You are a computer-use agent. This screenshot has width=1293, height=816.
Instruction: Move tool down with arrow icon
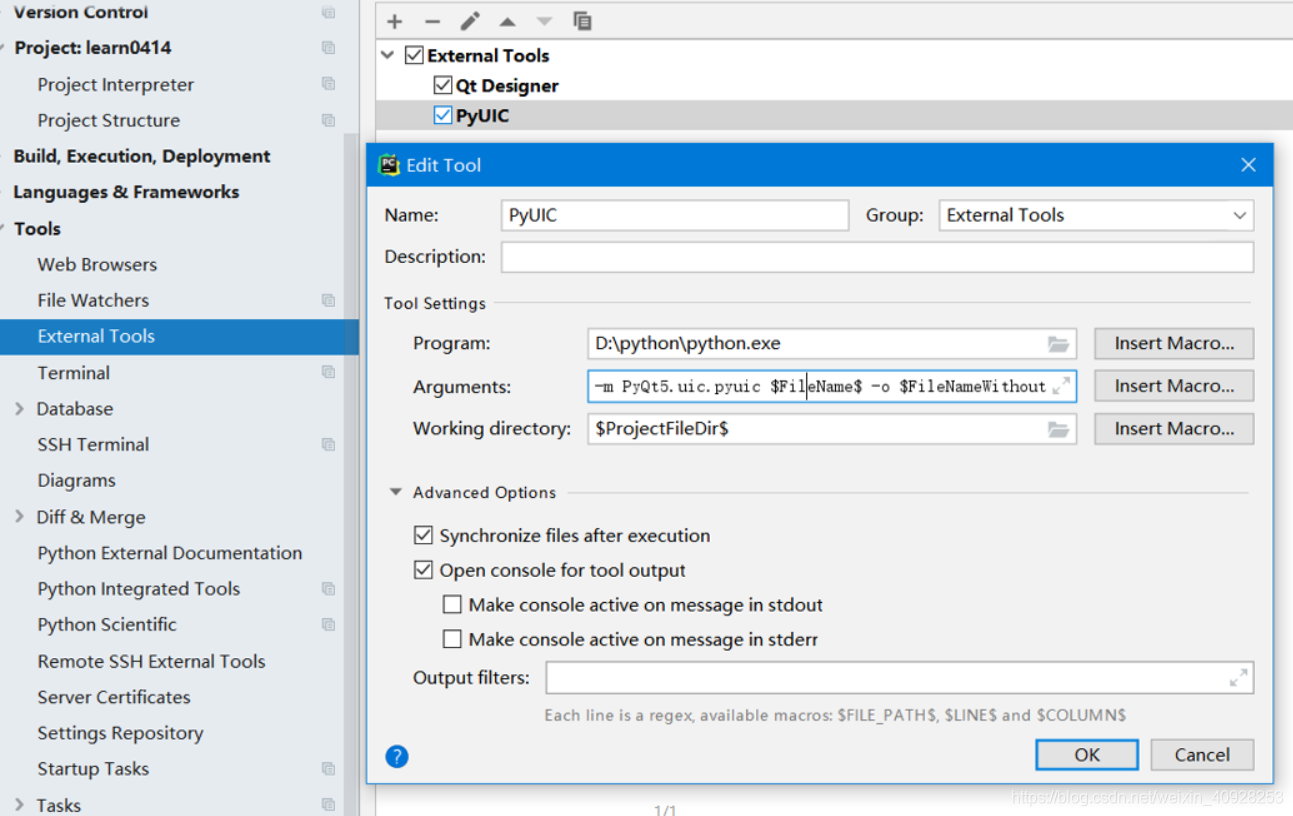(x=544, y=21)
